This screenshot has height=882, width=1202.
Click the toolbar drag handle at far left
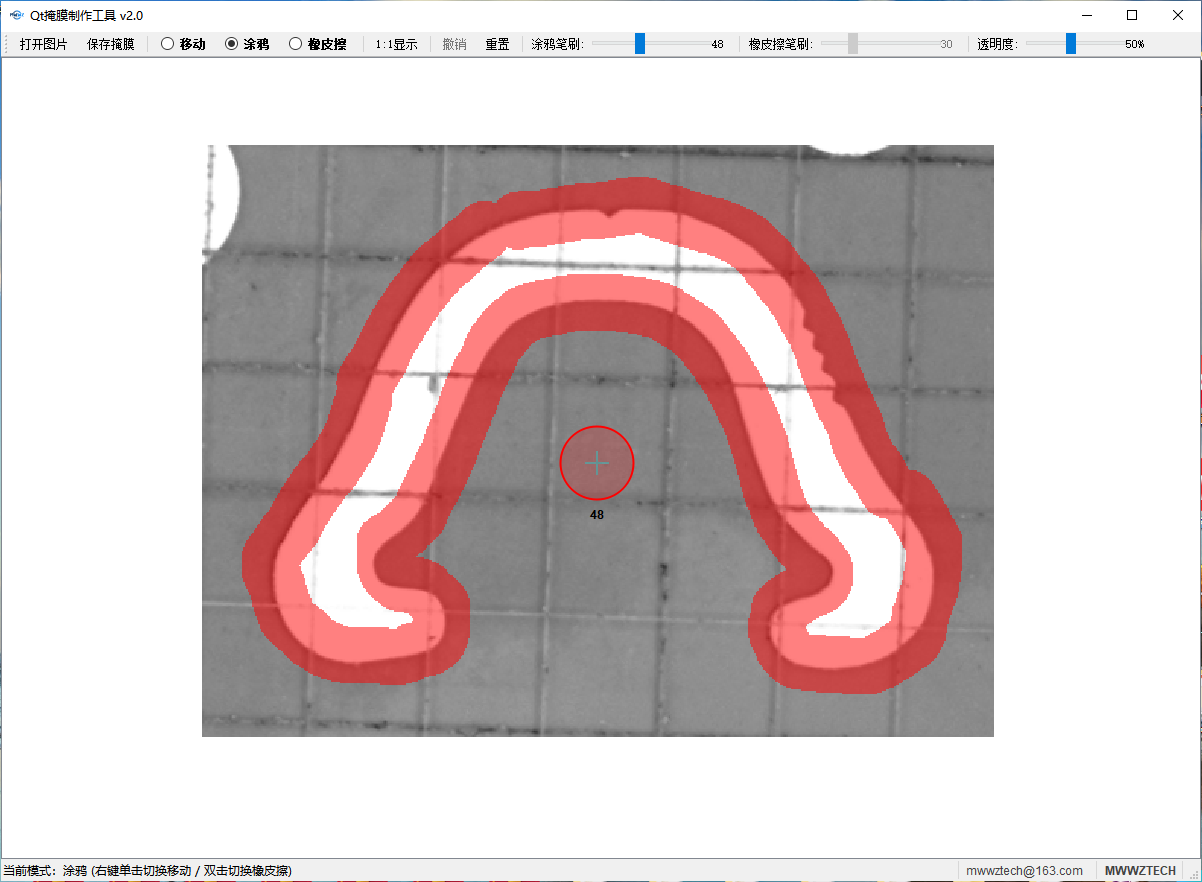(8, 44)
